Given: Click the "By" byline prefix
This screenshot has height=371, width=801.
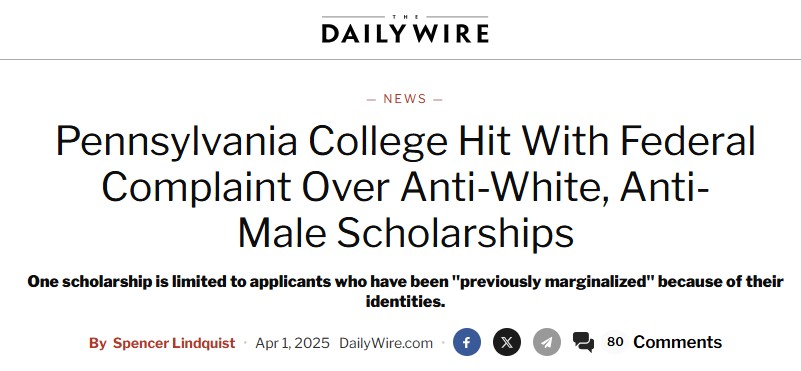Looking at the screenshot, I should coord(97,343).
